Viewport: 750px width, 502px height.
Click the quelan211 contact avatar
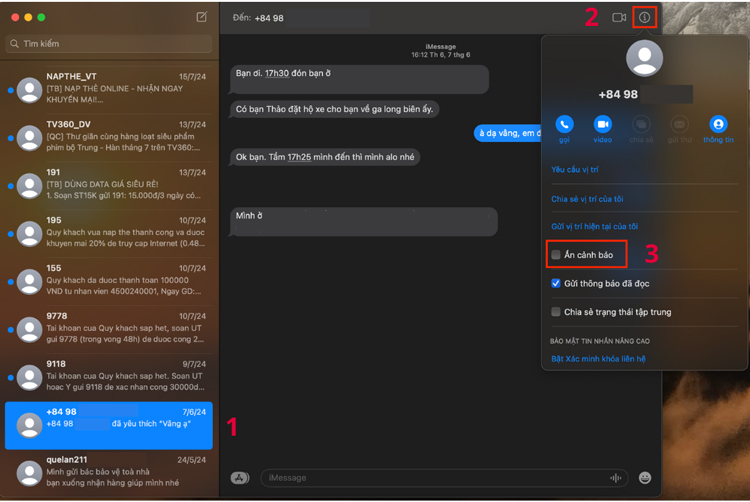[x=29, y=473]
